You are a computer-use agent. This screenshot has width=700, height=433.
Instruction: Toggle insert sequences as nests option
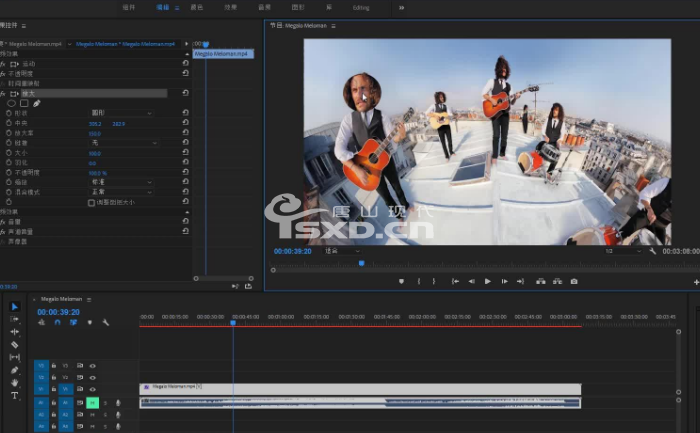pos(42,322)
